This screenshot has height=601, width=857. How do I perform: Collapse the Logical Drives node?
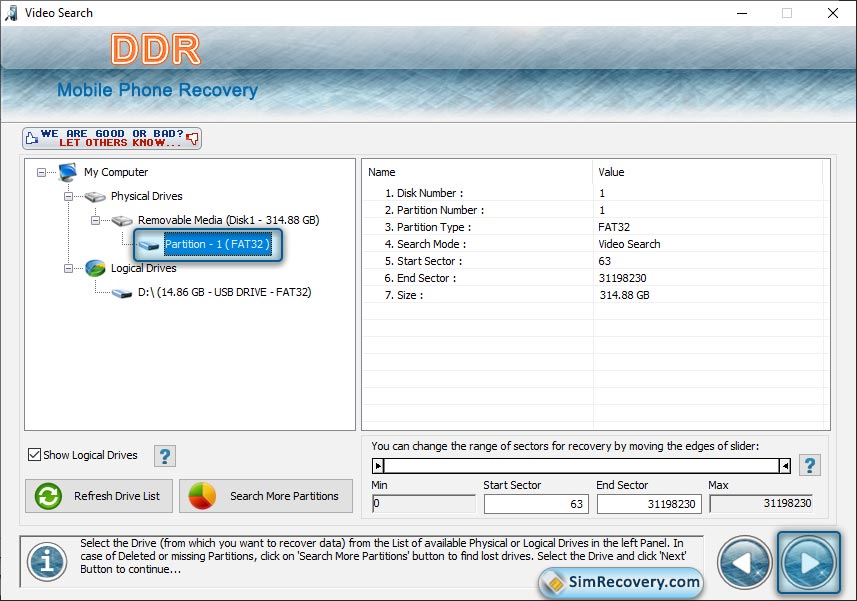coord(69,268)
